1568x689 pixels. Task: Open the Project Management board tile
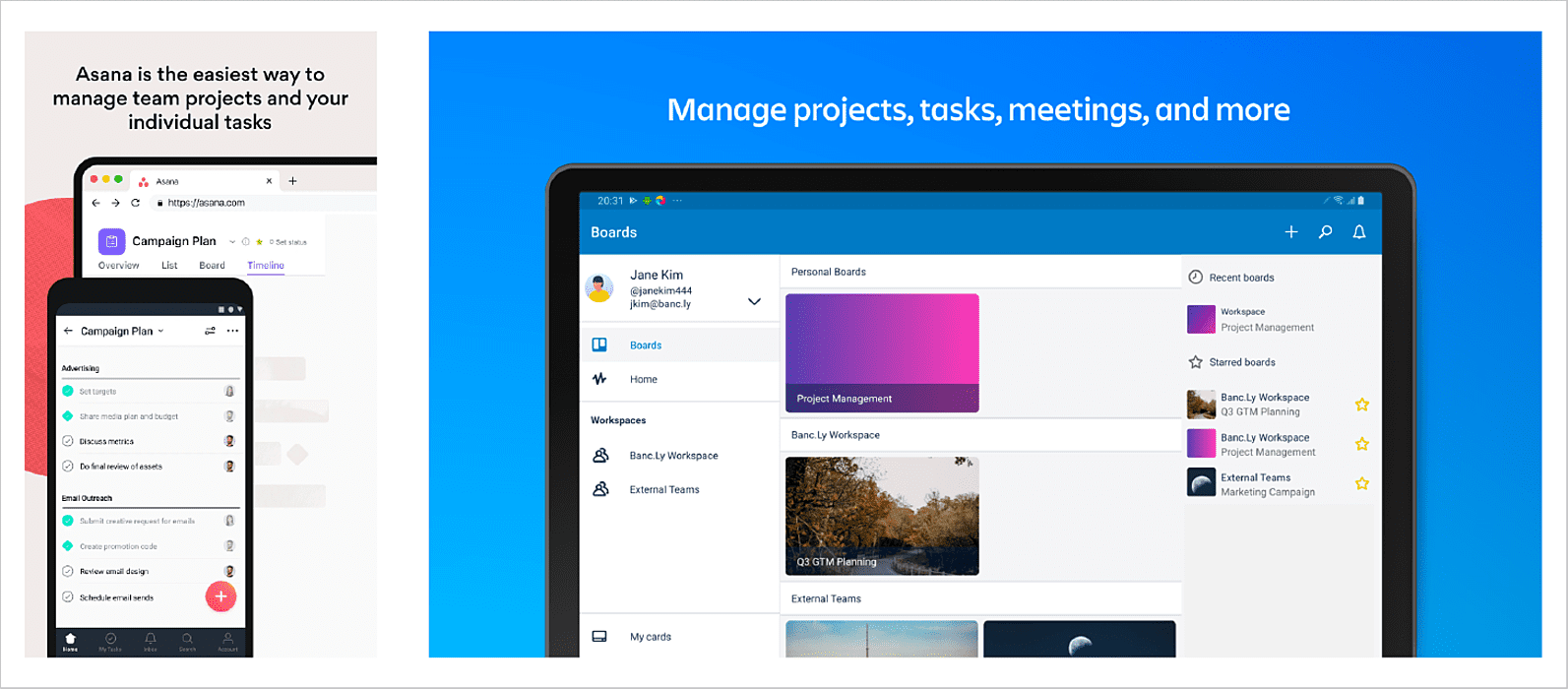882,352
